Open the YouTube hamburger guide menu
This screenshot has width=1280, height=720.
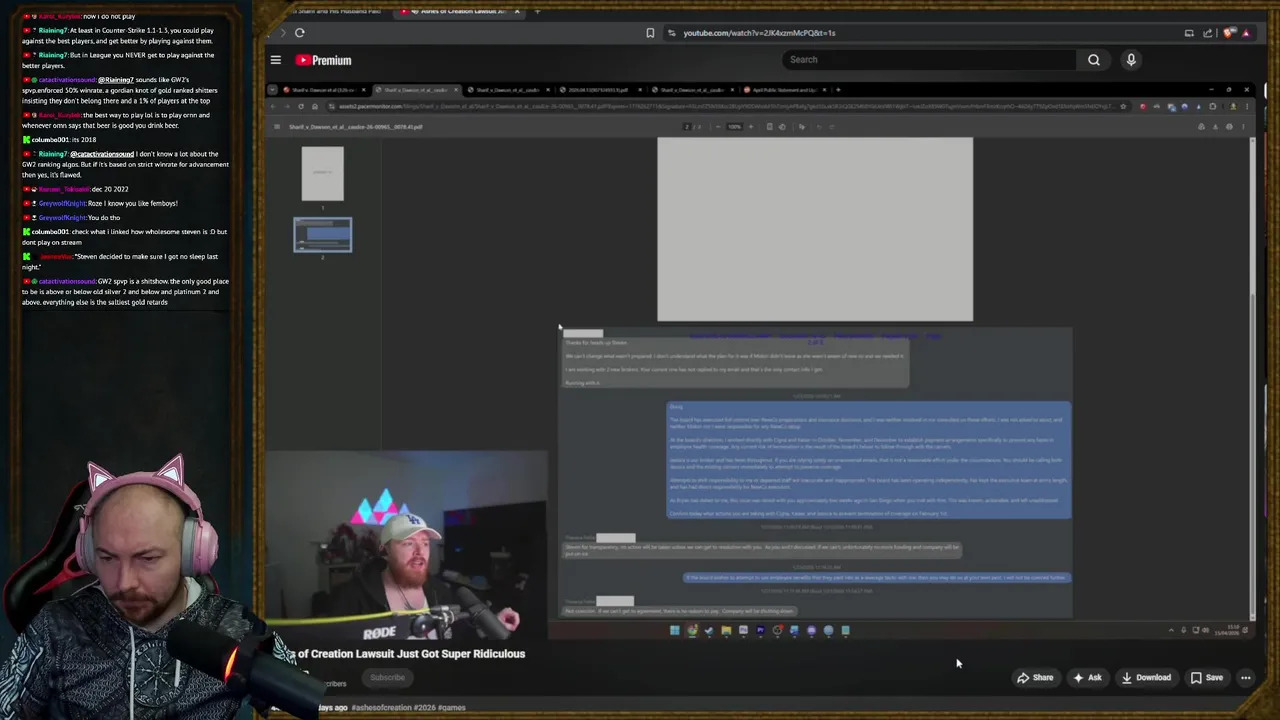276,60
